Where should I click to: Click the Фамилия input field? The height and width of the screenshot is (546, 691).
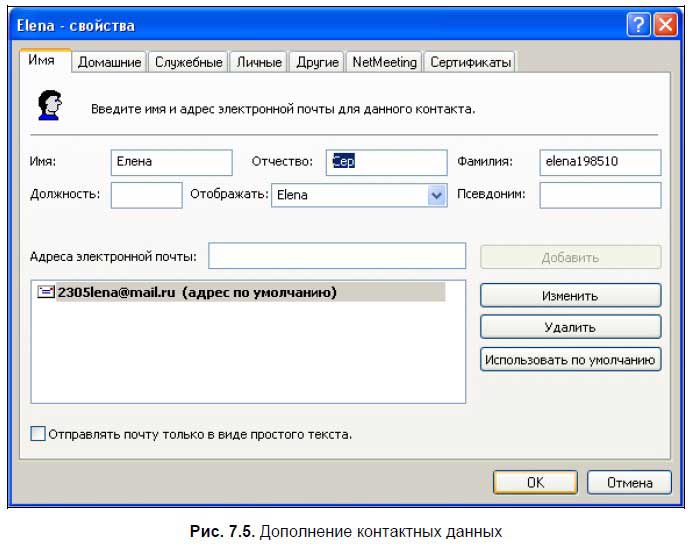(600, 162)
